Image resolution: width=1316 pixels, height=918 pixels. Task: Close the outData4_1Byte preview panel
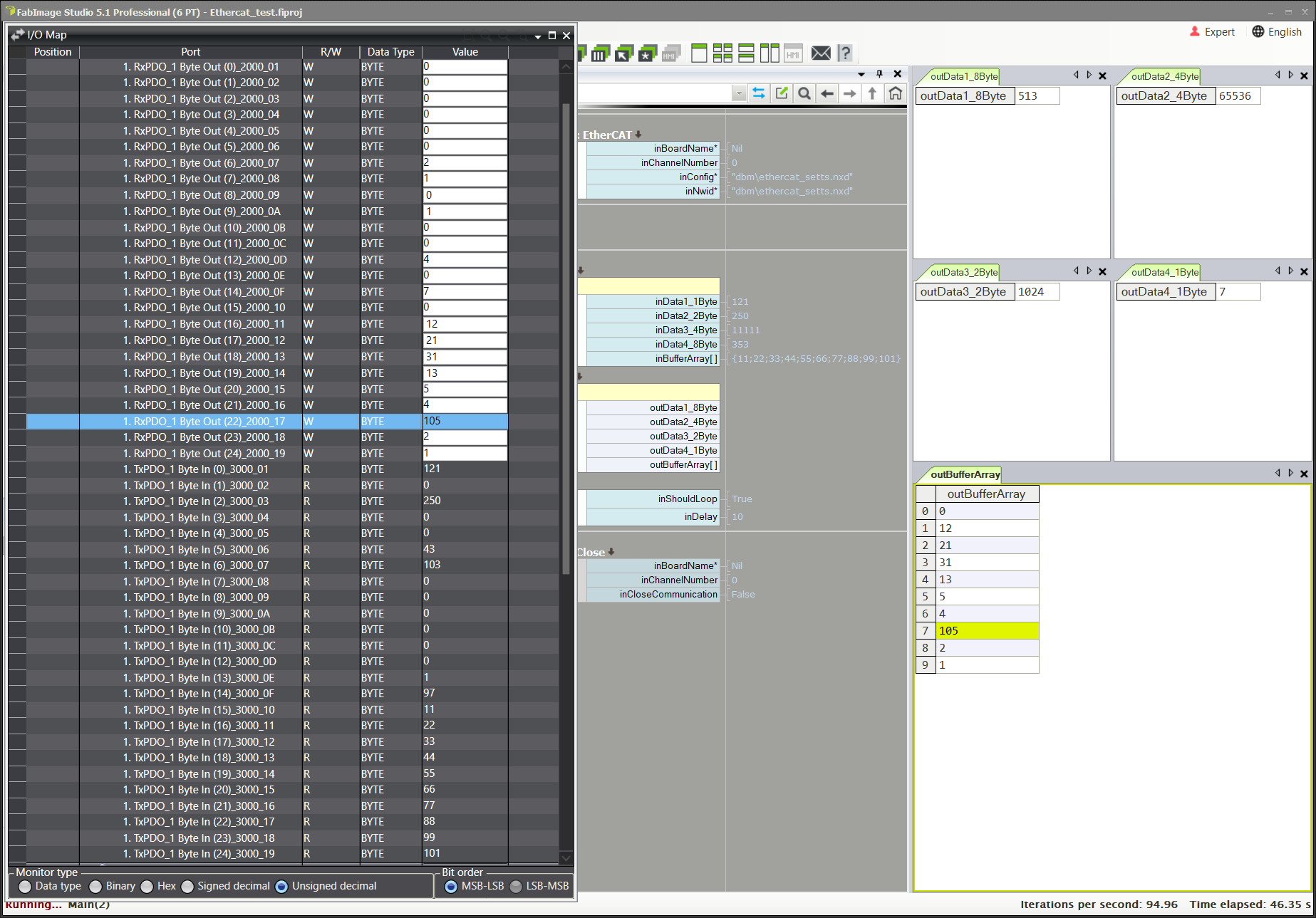(x=1304, y=271)
